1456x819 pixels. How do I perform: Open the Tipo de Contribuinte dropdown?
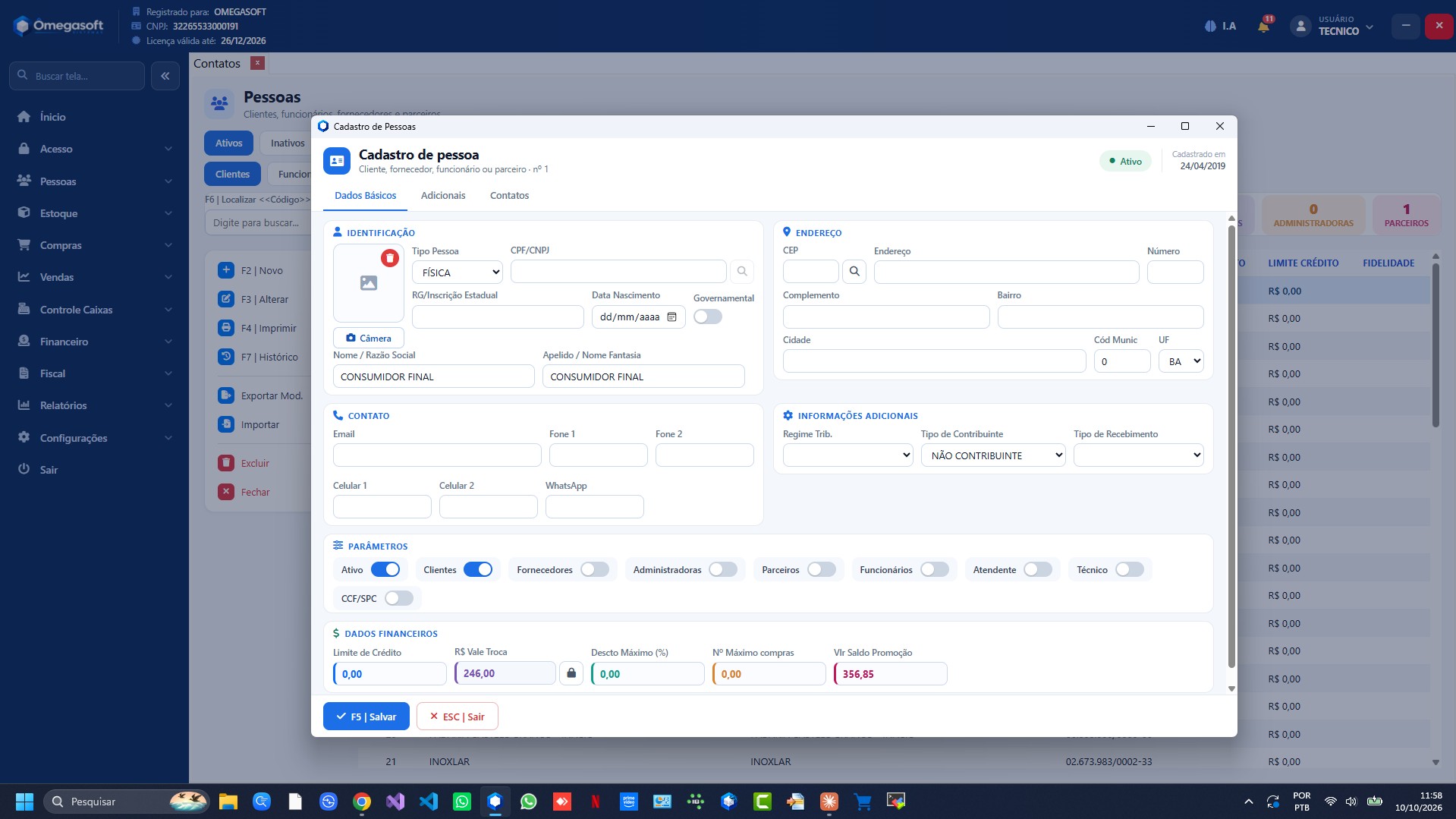[x=993, y=455]
